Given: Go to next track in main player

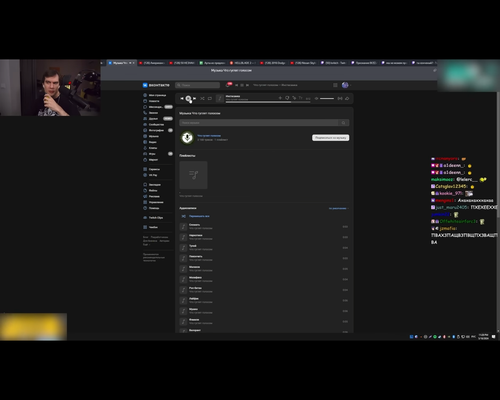Looking at the screenshot, I should click(x=195, y=98).
